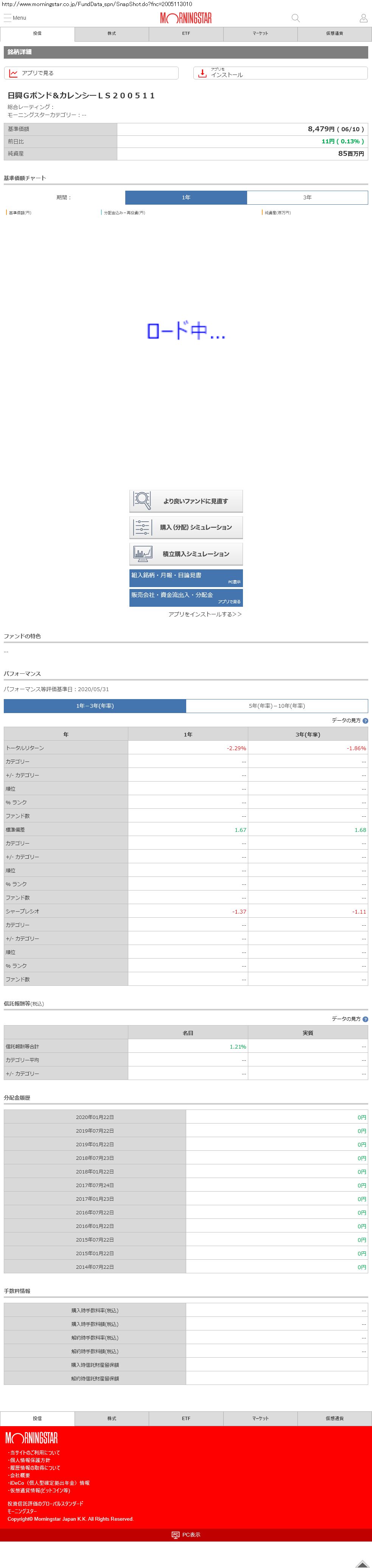This screenshot has height=1568, width=372.
Task: Click the monitor icon beside PC表示
Action: point(175,1535)
